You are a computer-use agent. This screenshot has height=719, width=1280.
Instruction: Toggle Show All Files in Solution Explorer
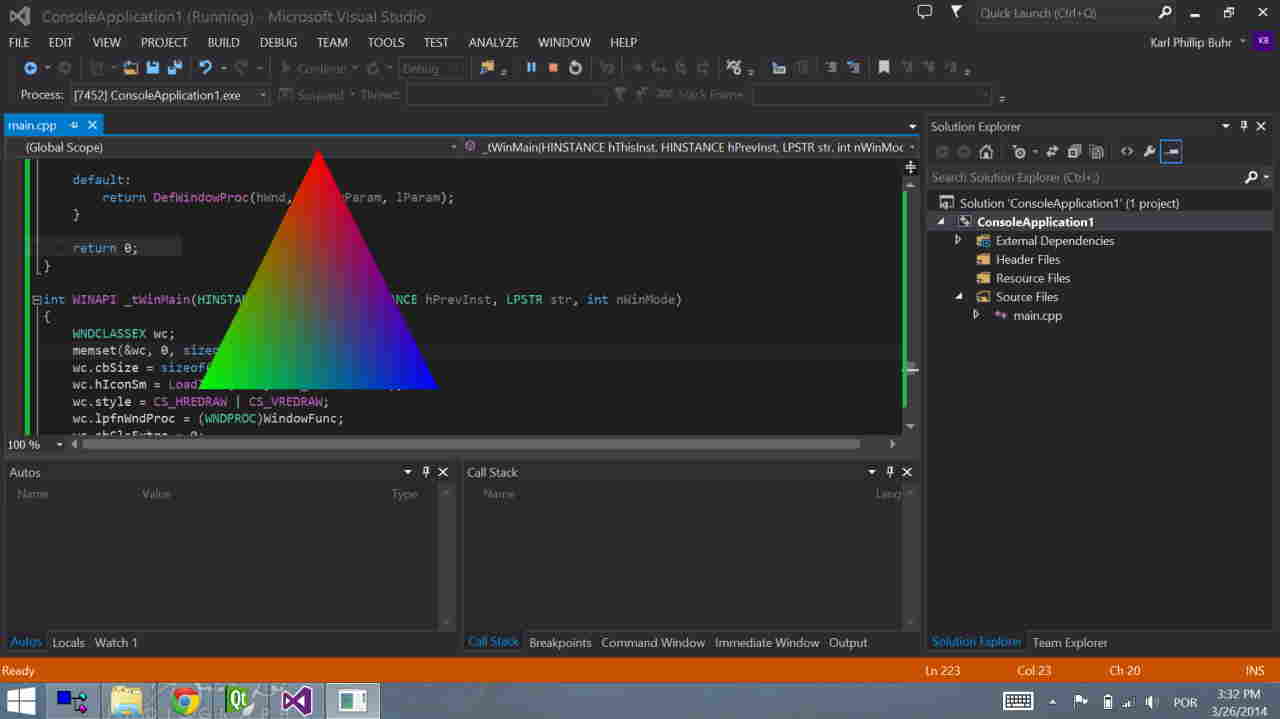[1097, 152]
